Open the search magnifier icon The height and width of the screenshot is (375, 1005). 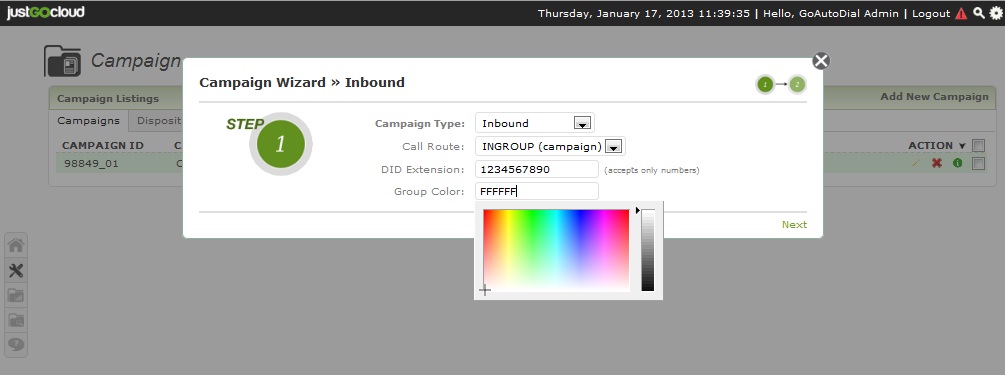point(979,13)
